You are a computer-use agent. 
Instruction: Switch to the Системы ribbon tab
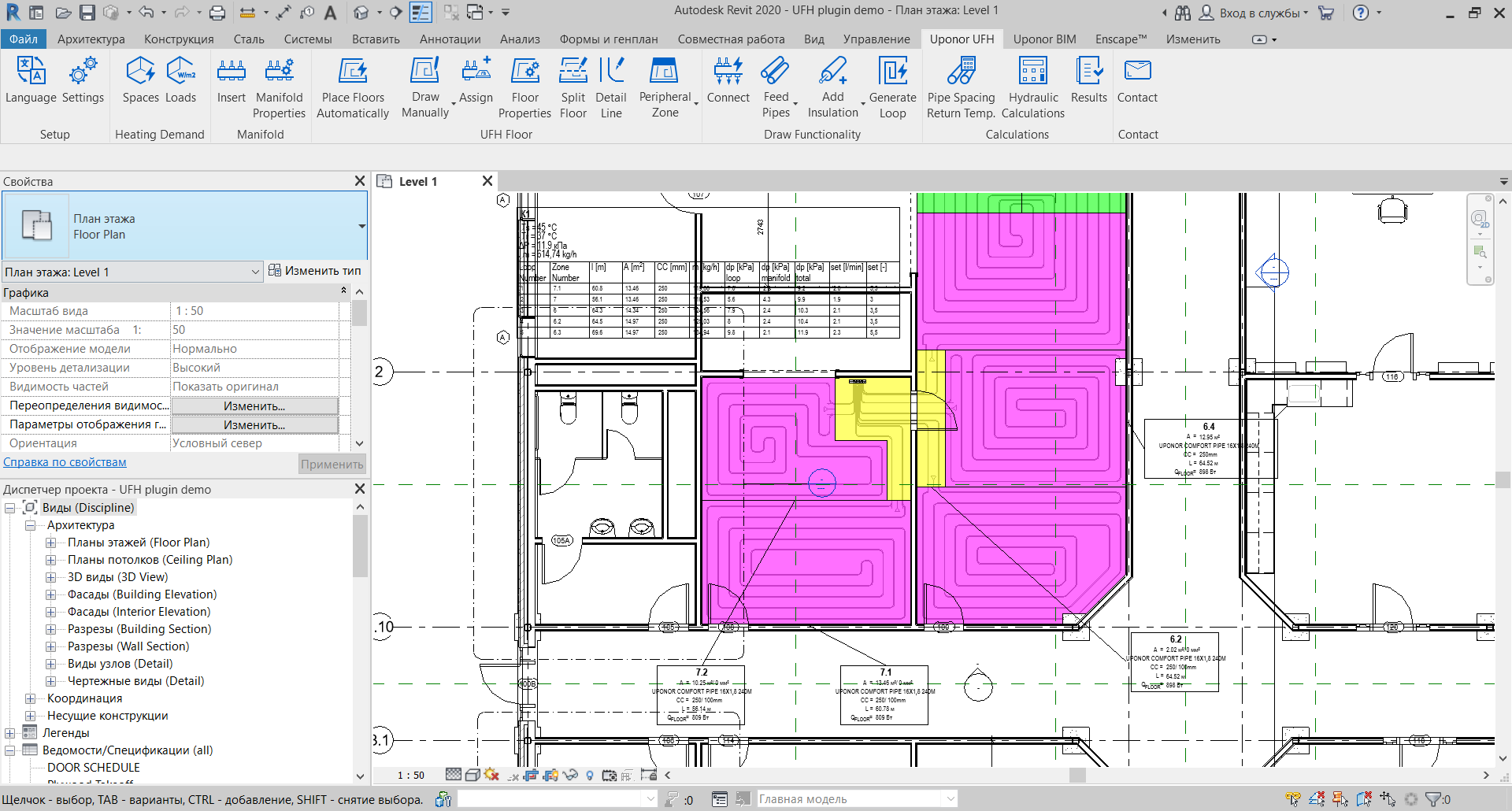click(308, 39)
